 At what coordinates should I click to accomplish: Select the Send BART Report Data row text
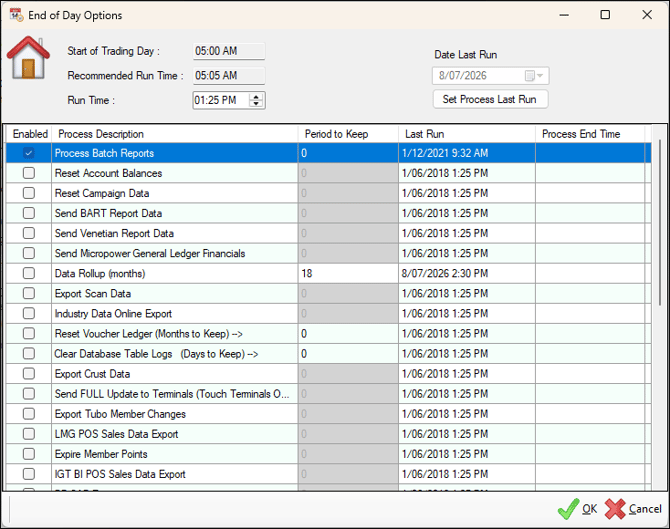108,213
